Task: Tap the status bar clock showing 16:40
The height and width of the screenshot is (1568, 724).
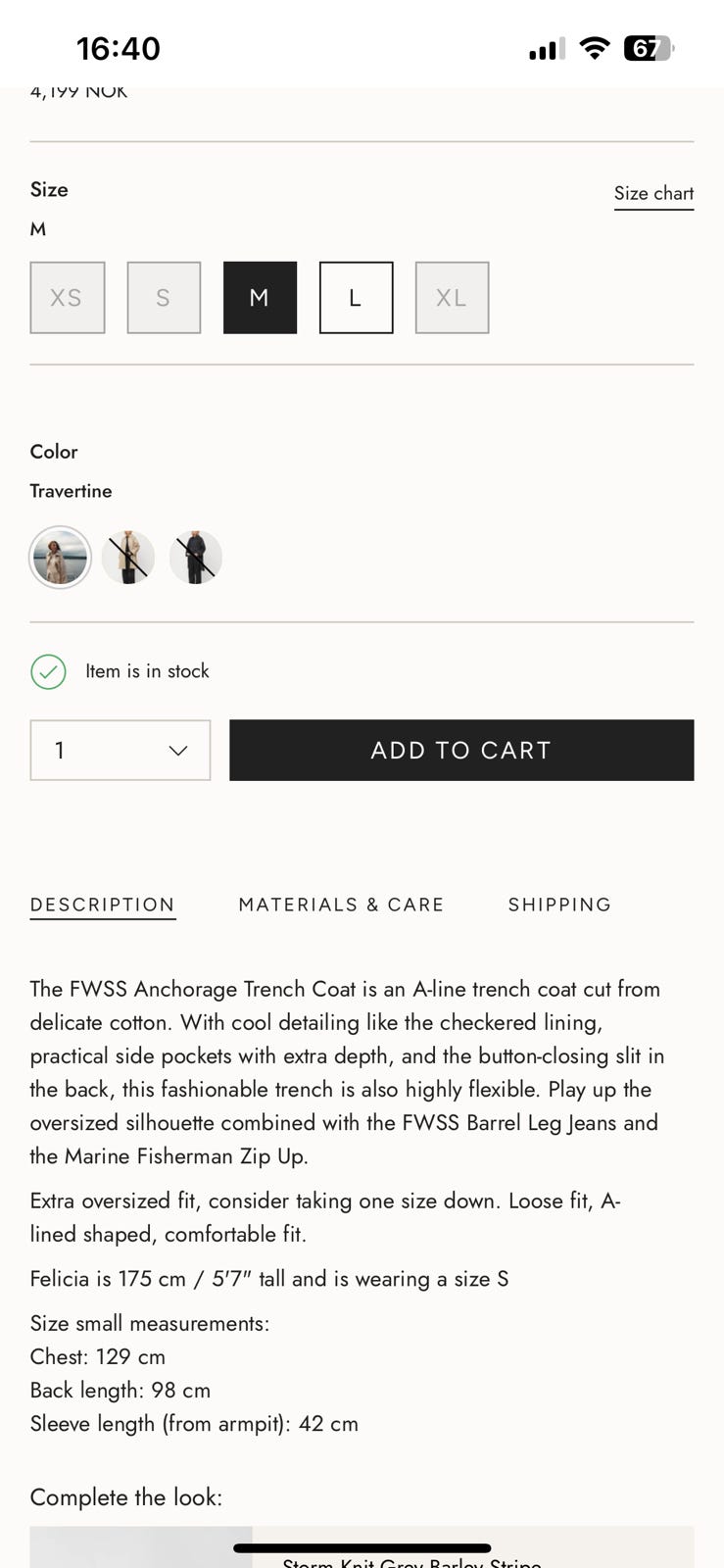Action: (x=118, y=48)
